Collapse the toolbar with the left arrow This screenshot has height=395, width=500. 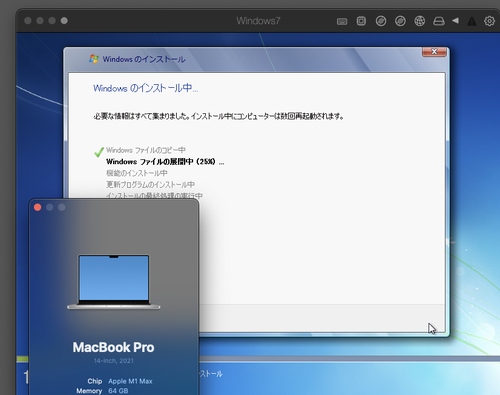455,21
